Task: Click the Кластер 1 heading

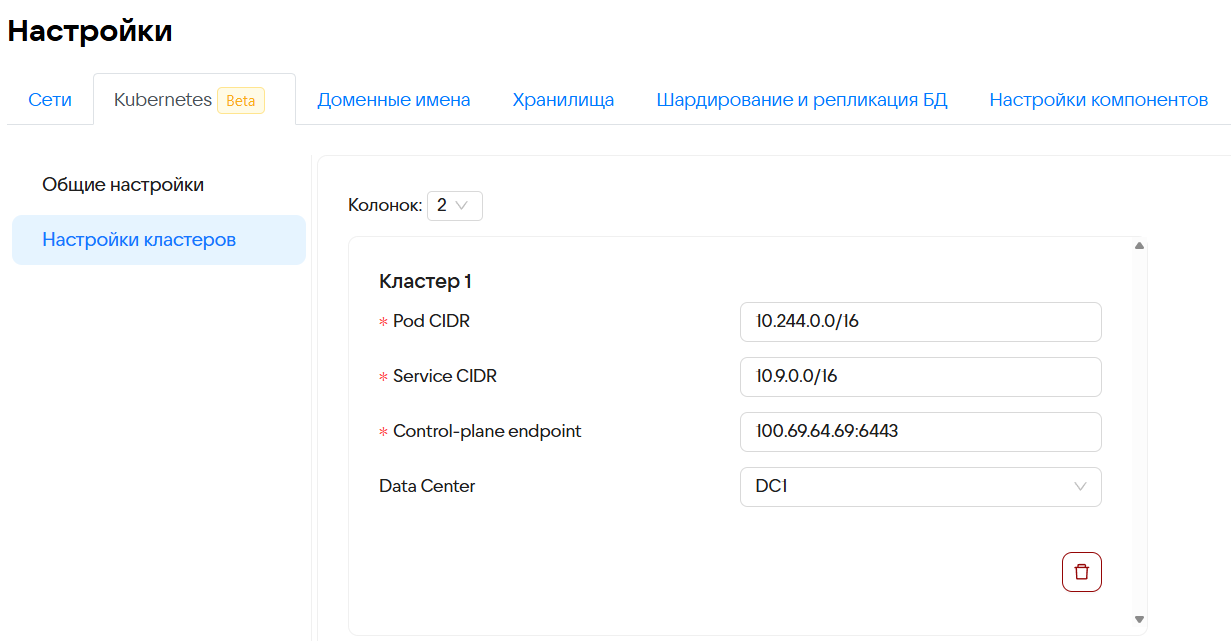Action: click(425, 281)
